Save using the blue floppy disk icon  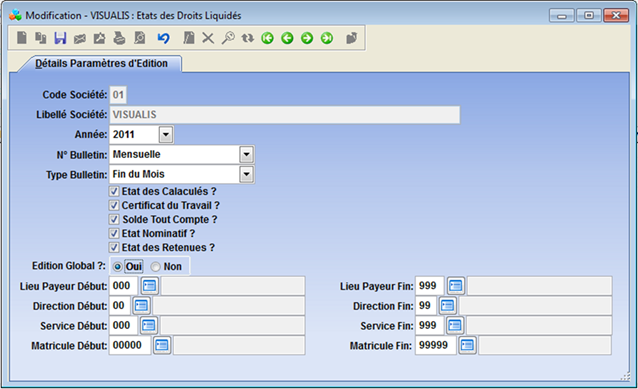click(60, 38)
